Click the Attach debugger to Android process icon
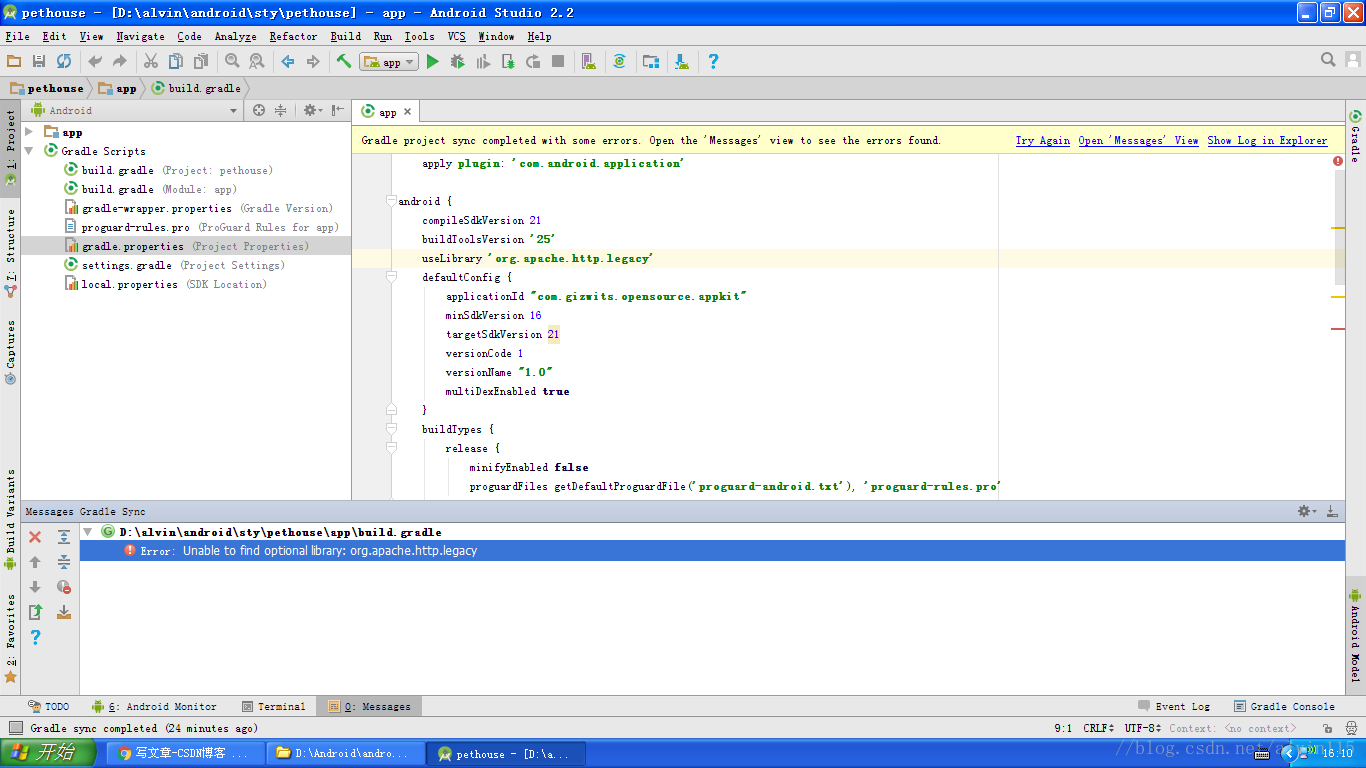This screenshot has width=1366, height=768. pos(508,61)
